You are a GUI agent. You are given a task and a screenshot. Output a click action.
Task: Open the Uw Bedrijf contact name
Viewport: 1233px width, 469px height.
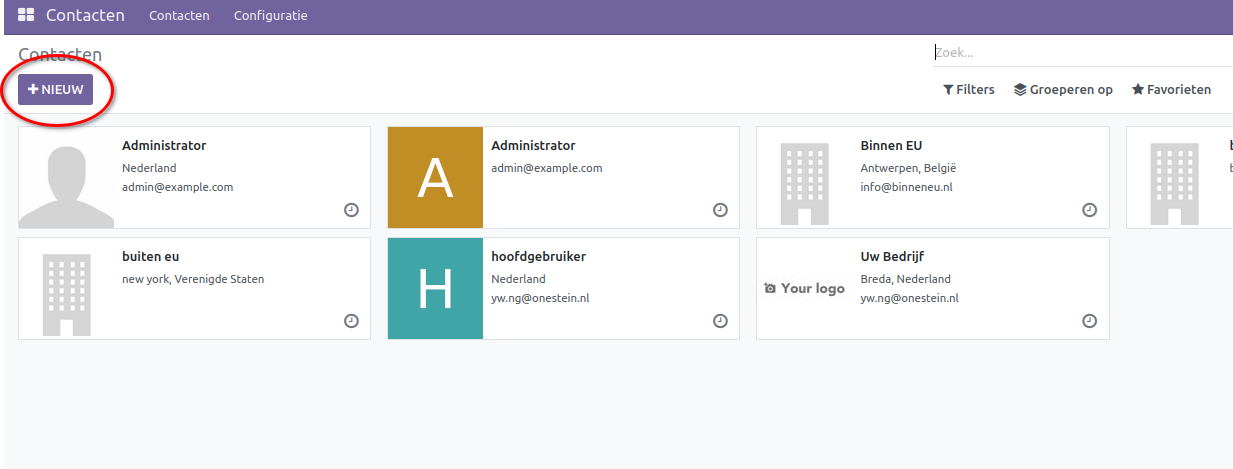coord(892,257)
